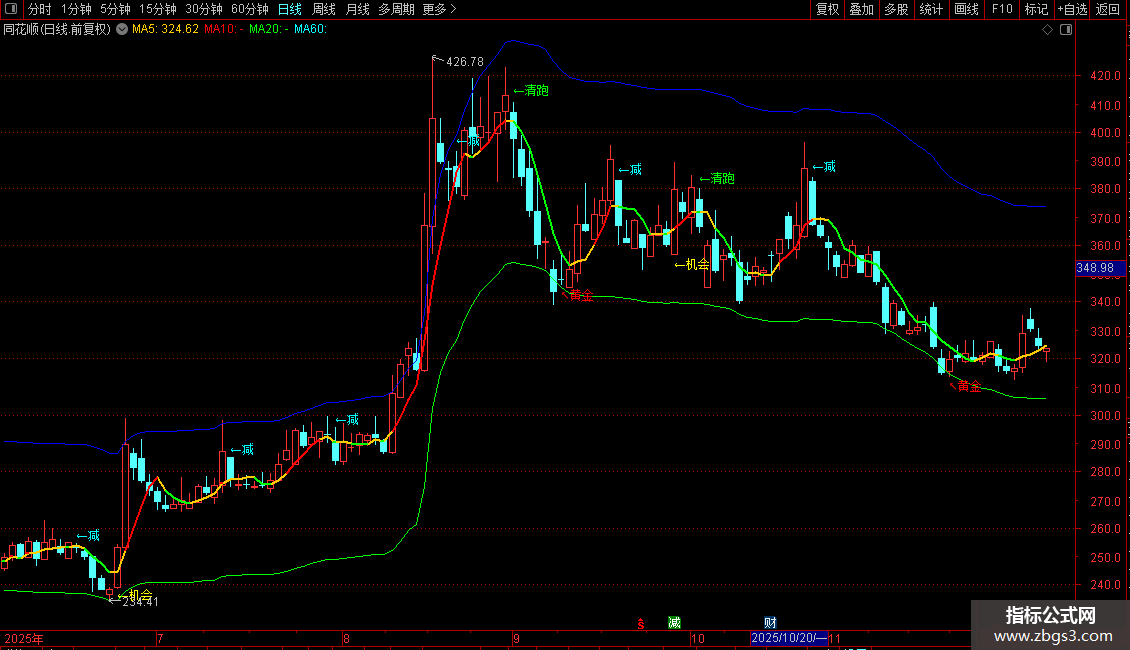Select the 5分钟 period
The image size is (1130, 650).
115,9
